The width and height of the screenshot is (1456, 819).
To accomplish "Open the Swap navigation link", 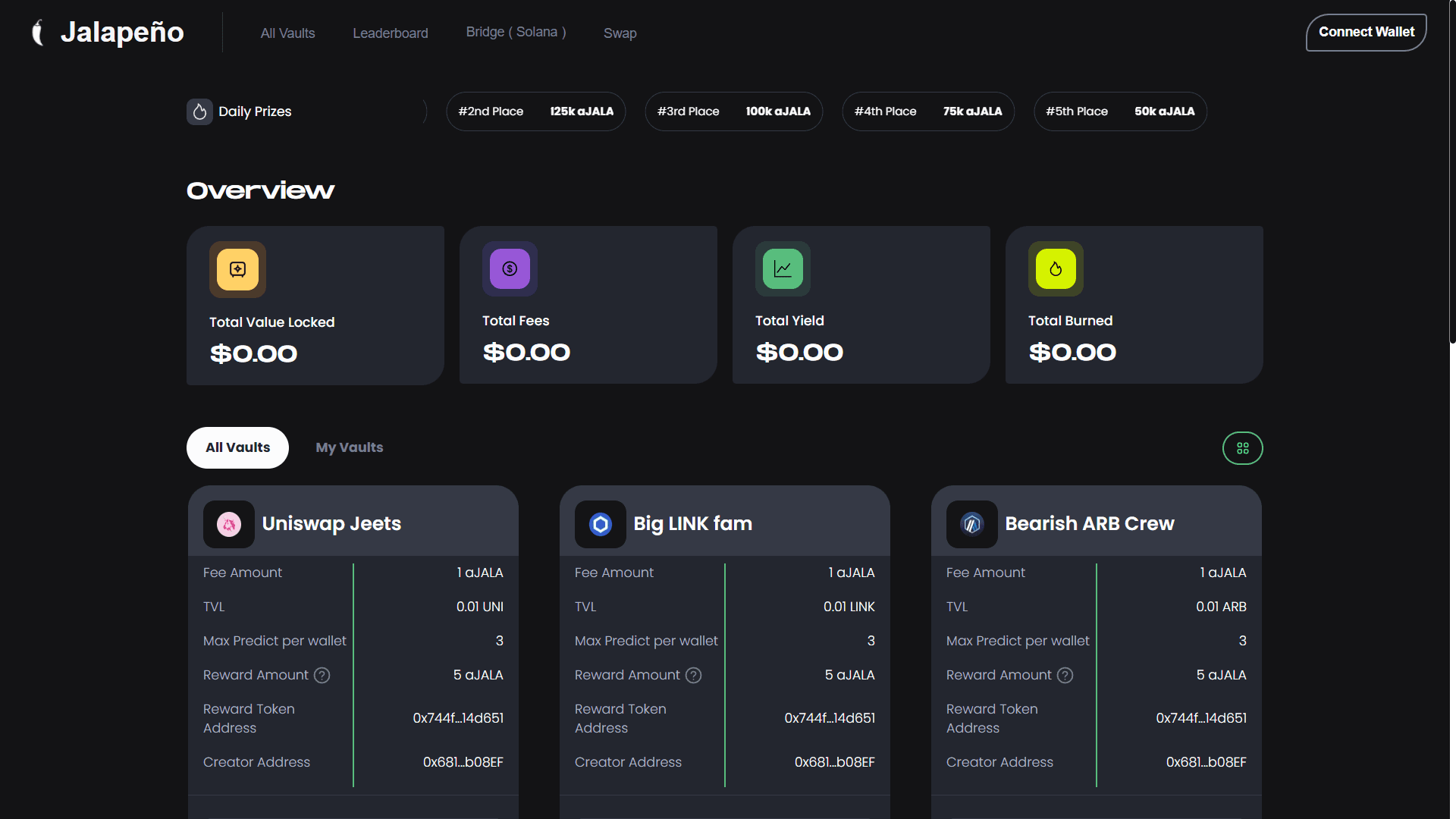I will tap(620, 33).
